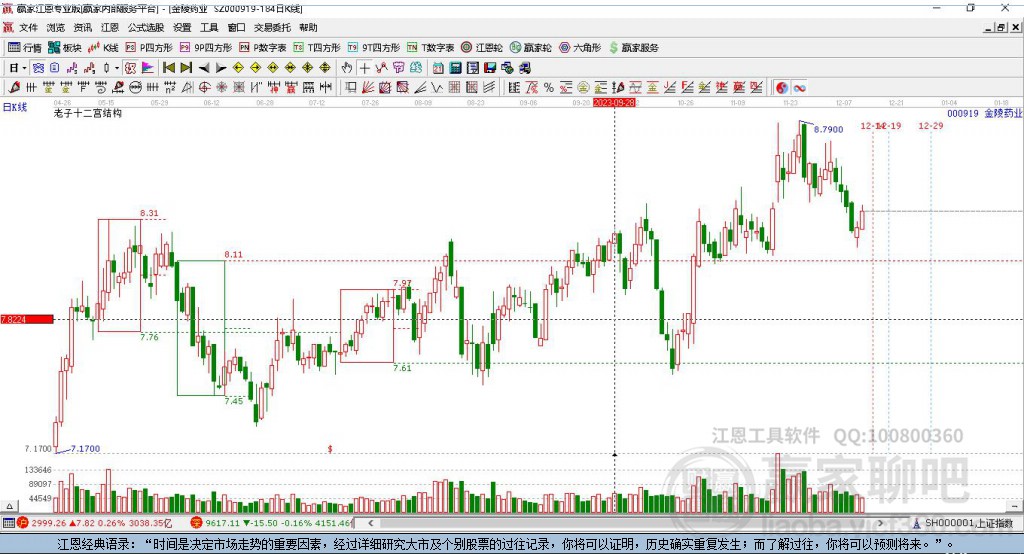Open the 公式选股 menu
Screen dimensions: 1024x554
pos(146,27)
